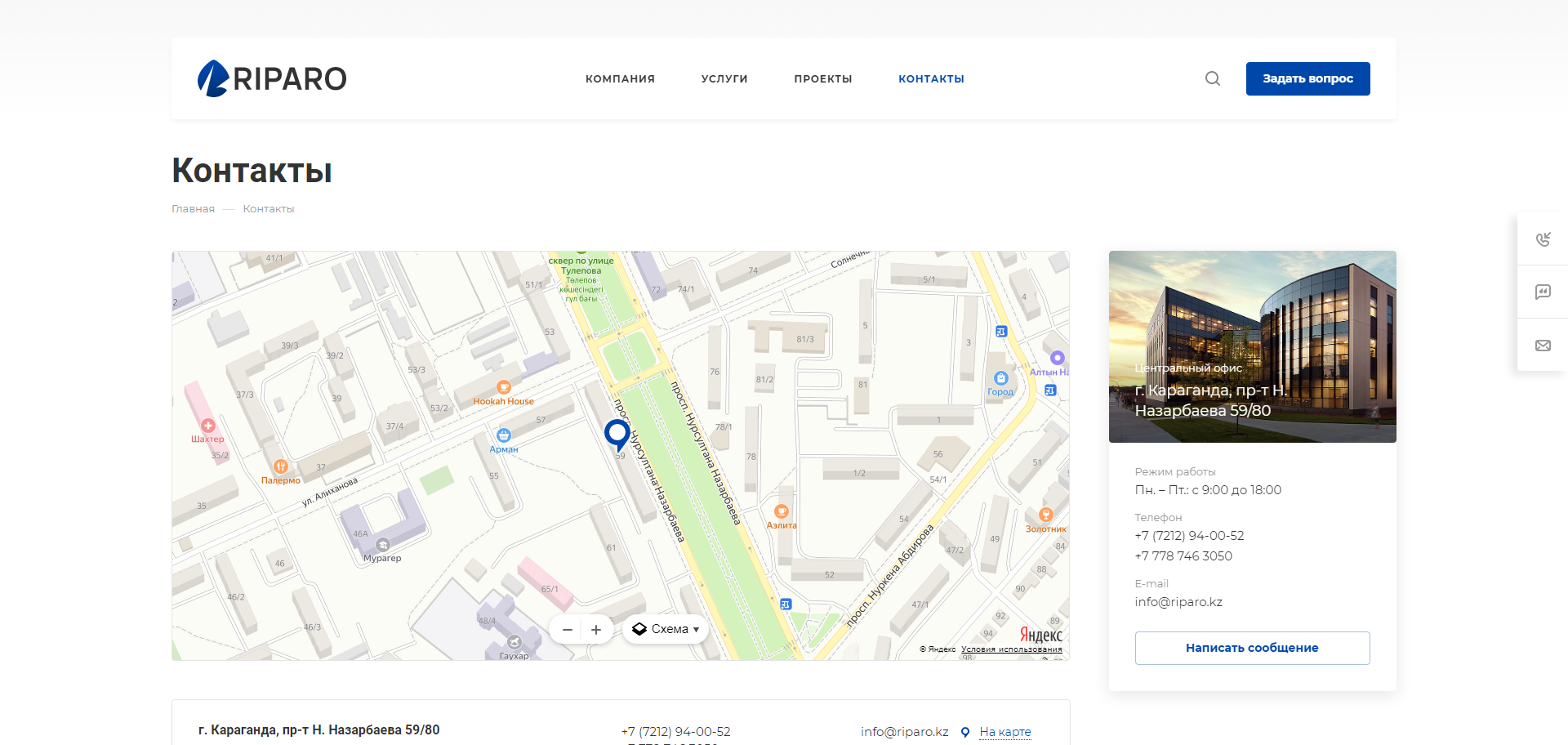Click the Алтын map marker
Image resolution: width=1568 pixels, height=745 pixels.
tap(1057, 358)
